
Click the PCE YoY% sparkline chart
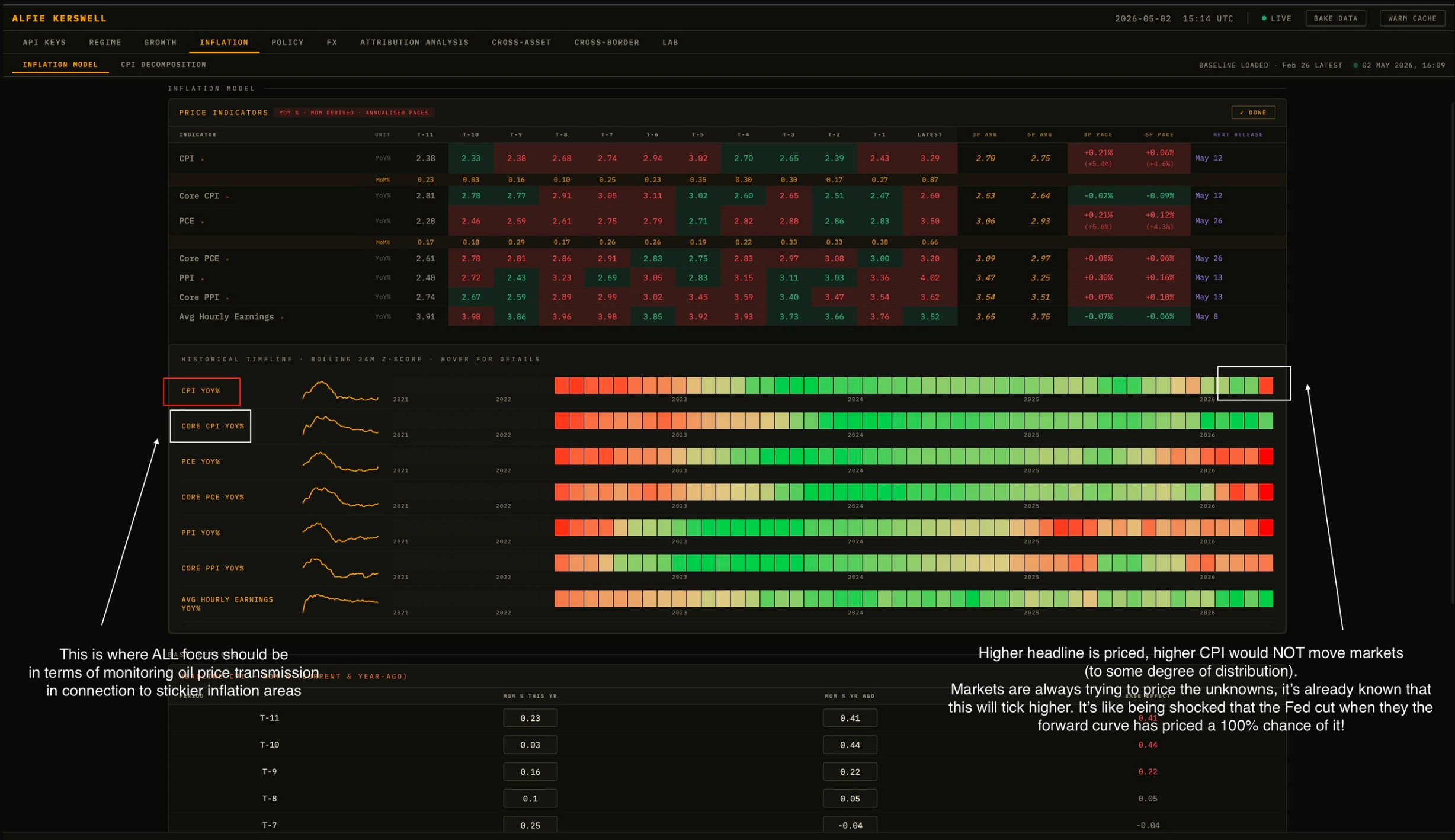340,461
